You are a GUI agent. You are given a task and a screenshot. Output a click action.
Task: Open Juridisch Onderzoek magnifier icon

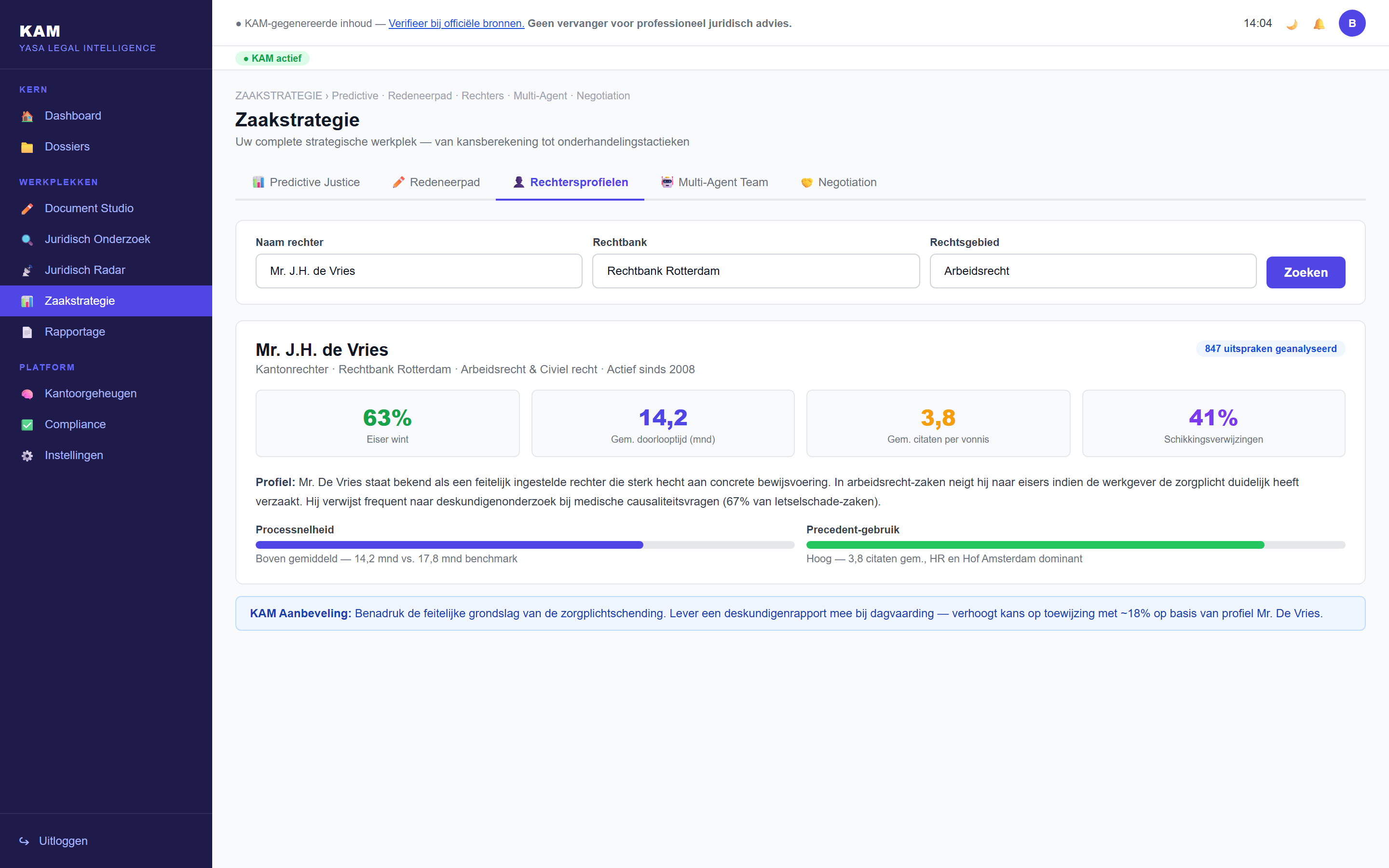(27, 240)
